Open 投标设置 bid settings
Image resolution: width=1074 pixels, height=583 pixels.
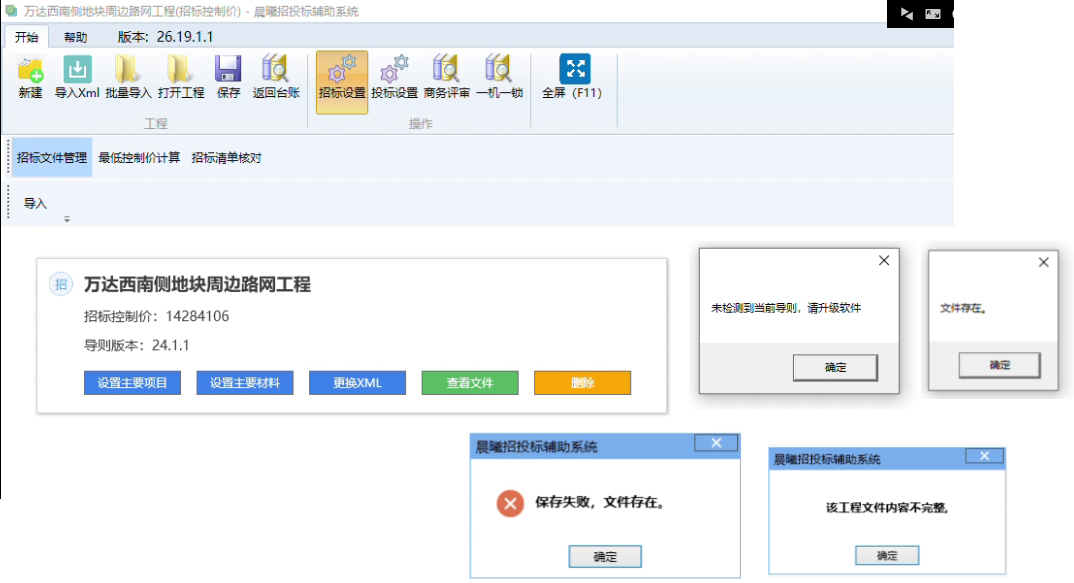(394, 70)
